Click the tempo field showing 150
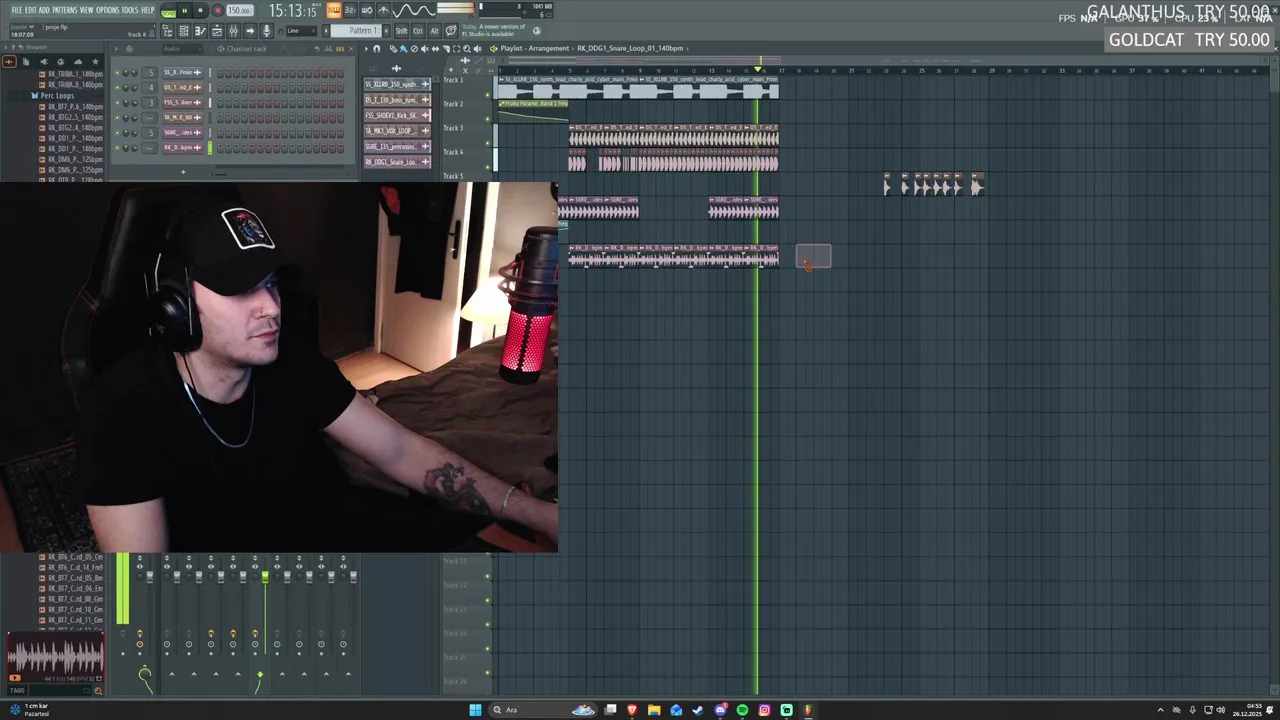Image resolution: width=1280 pixels, height=720 pixels. 240,10
